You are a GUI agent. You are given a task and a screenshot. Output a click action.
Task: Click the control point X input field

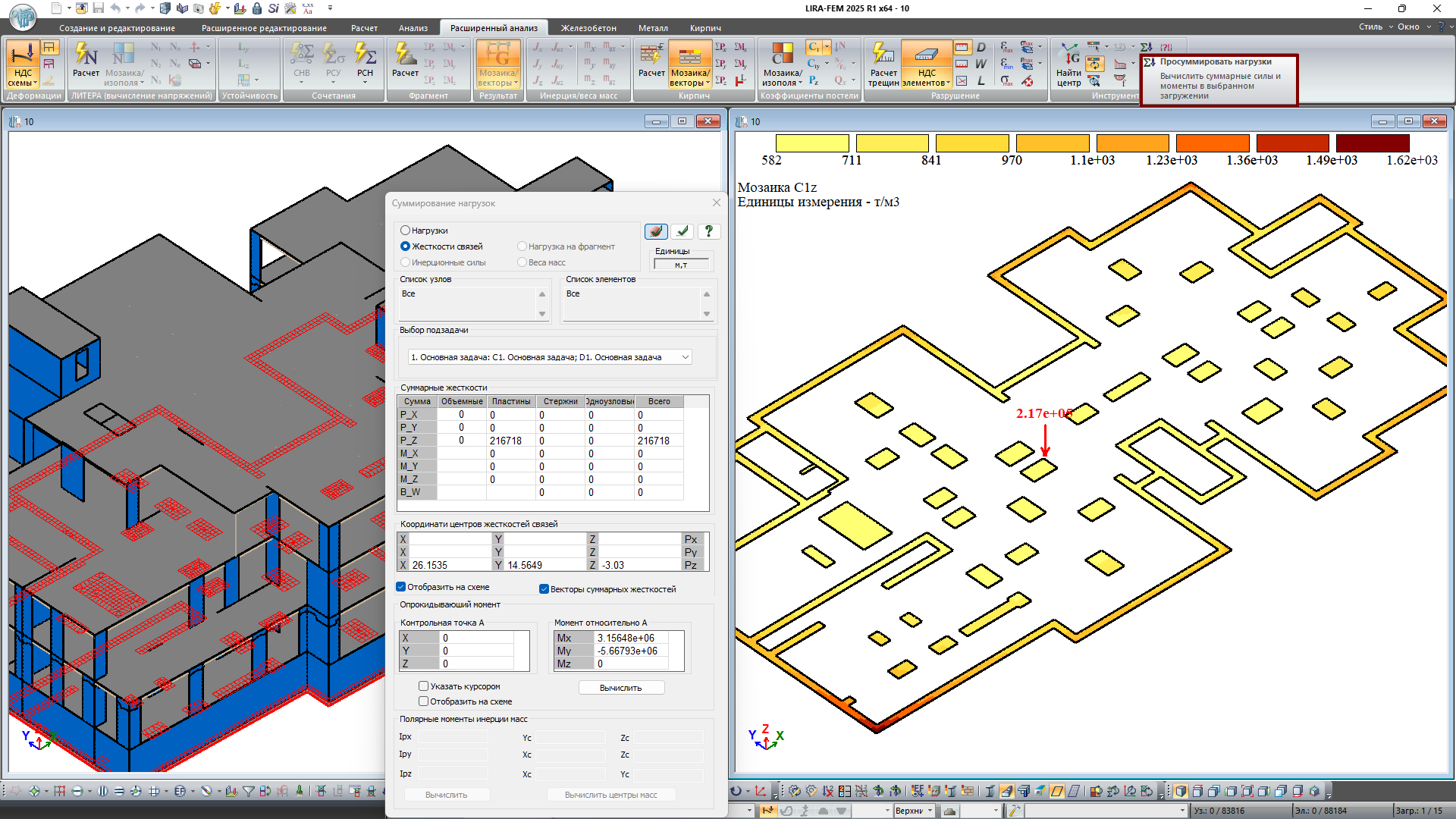tap(476, 639)
